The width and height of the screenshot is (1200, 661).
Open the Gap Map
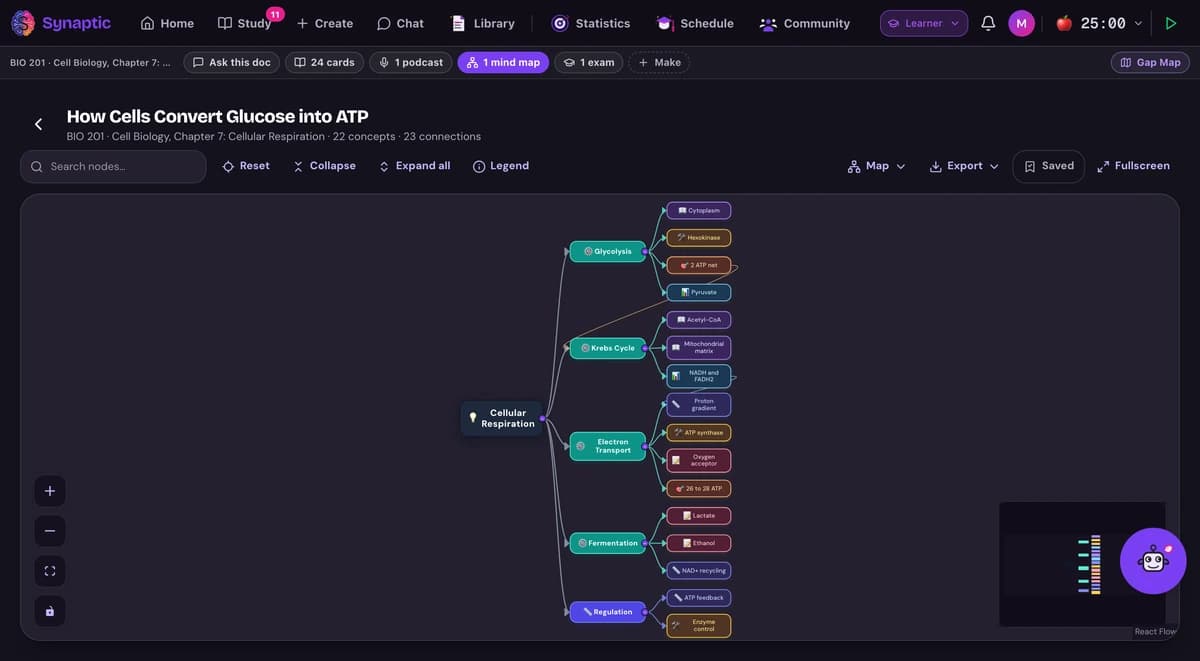(x=1150, y=62)
